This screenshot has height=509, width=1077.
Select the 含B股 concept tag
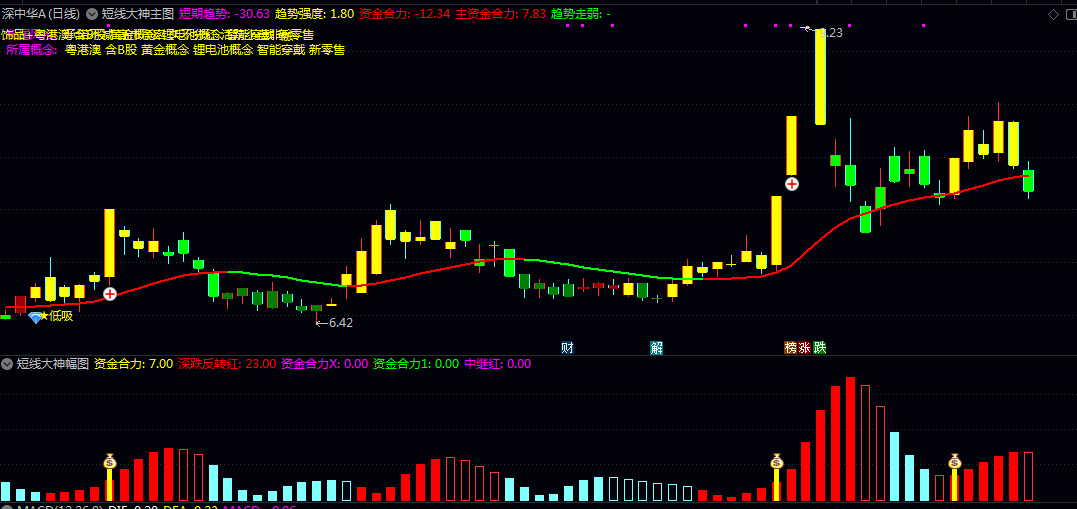121,49
